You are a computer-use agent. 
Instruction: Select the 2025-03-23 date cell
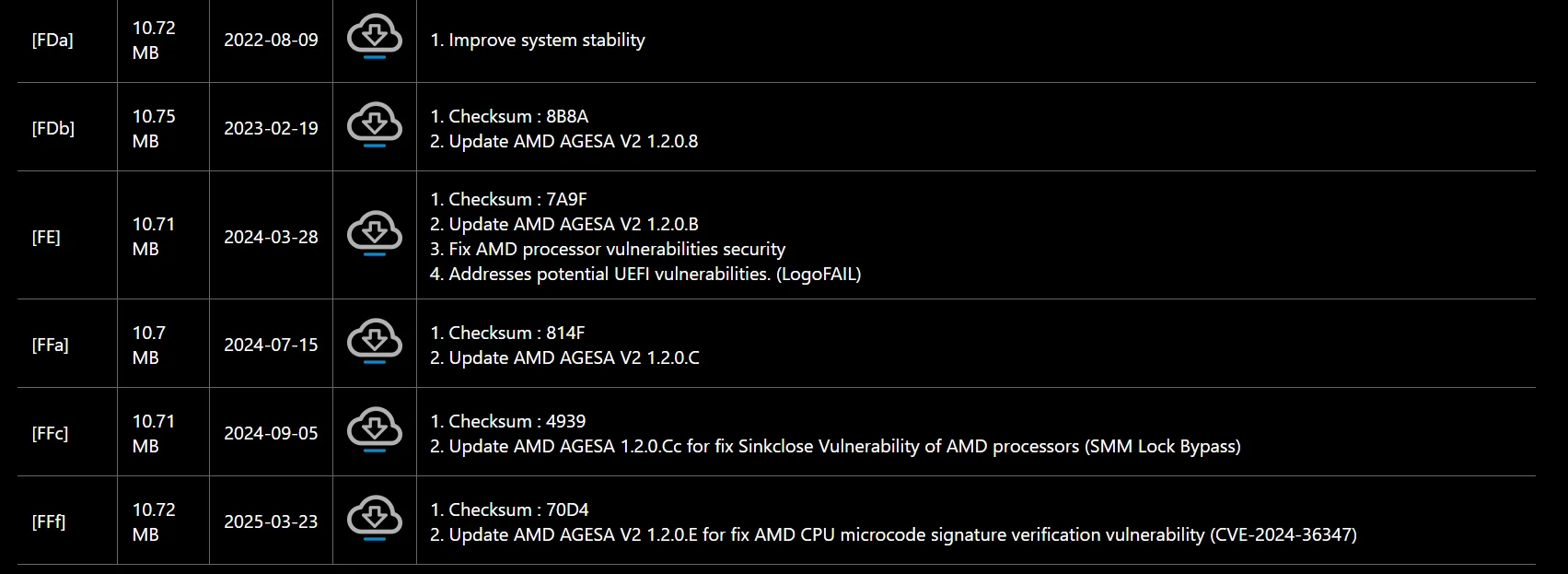pyautogui.click(x=271, y=521)
